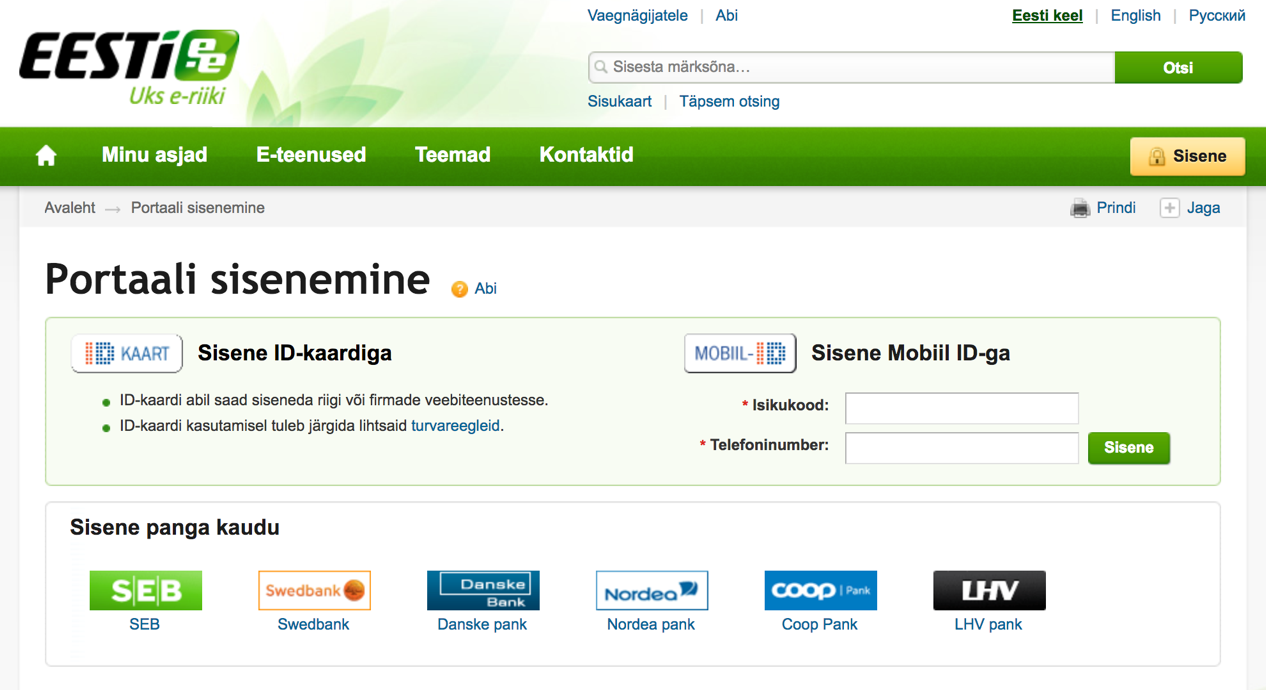This screenshot has height=690, width=1266.
Task: Select the Coop Pank logo
Action: [x=821, y=590]
